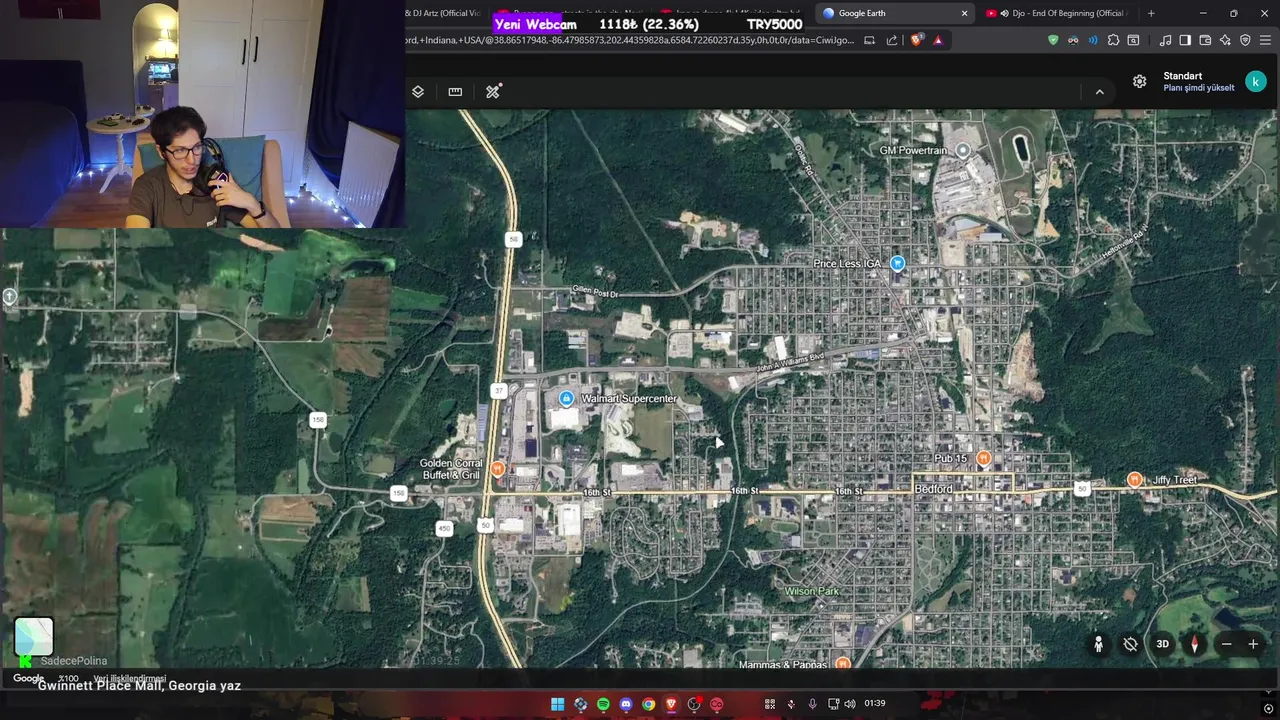Viewport: 1280px width, 720px height.
Task: Open Brave browser from the taskbar
Action: [671, 704]
